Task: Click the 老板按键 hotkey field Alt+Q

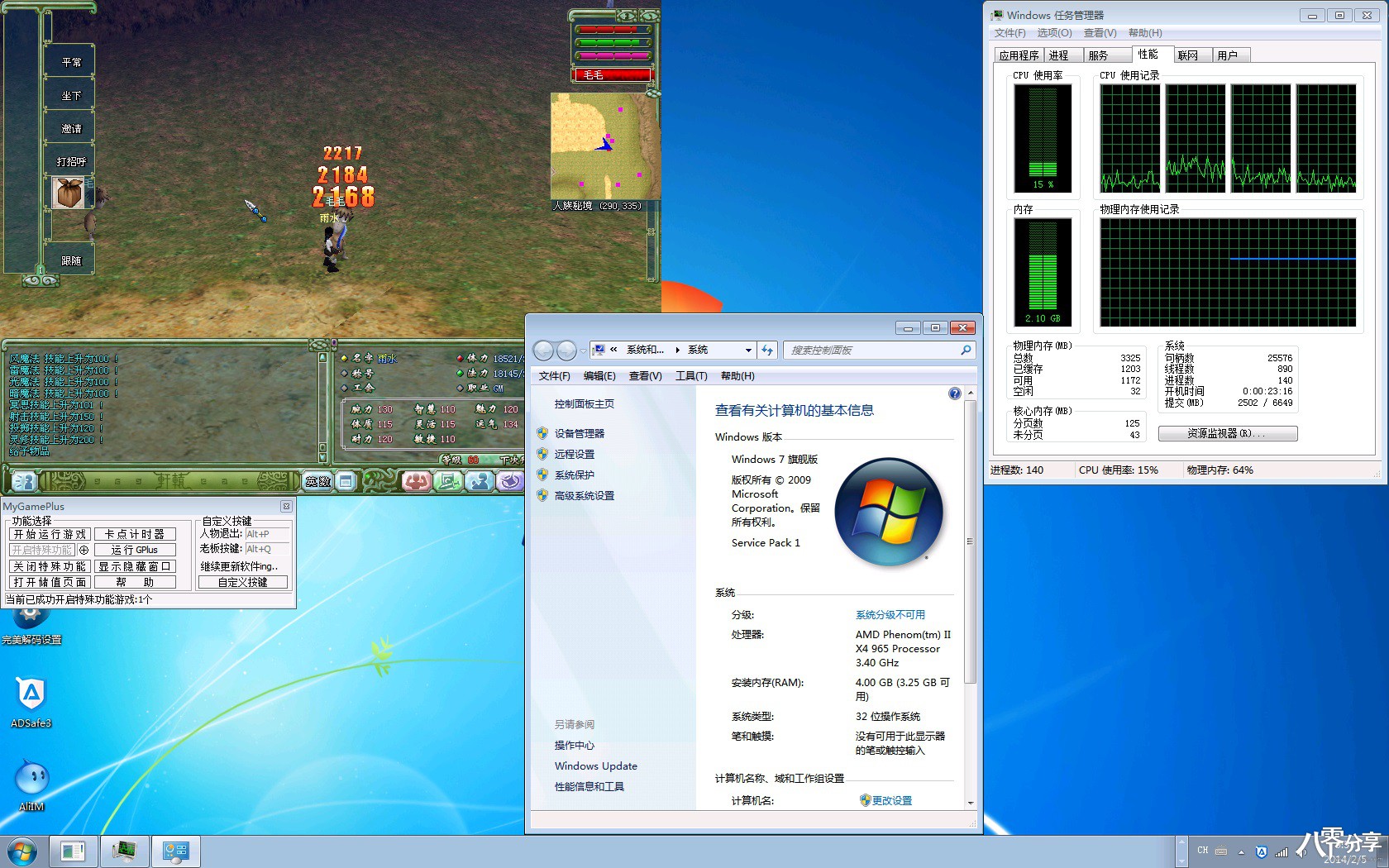Action: [267, 549]
